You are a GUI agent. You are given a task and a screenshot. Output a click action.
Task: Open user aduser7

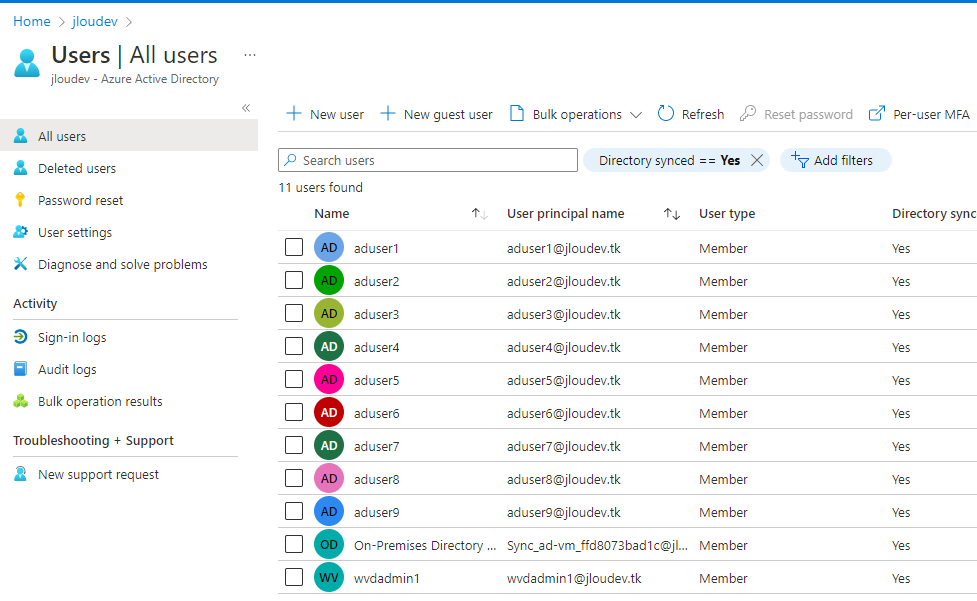(376, 447)
